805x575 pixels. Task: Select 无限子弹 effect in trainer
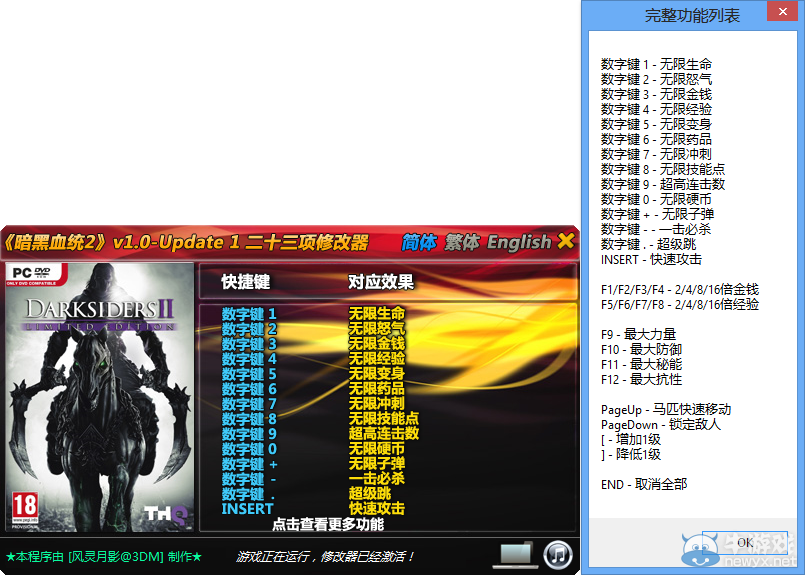[377, 464]
